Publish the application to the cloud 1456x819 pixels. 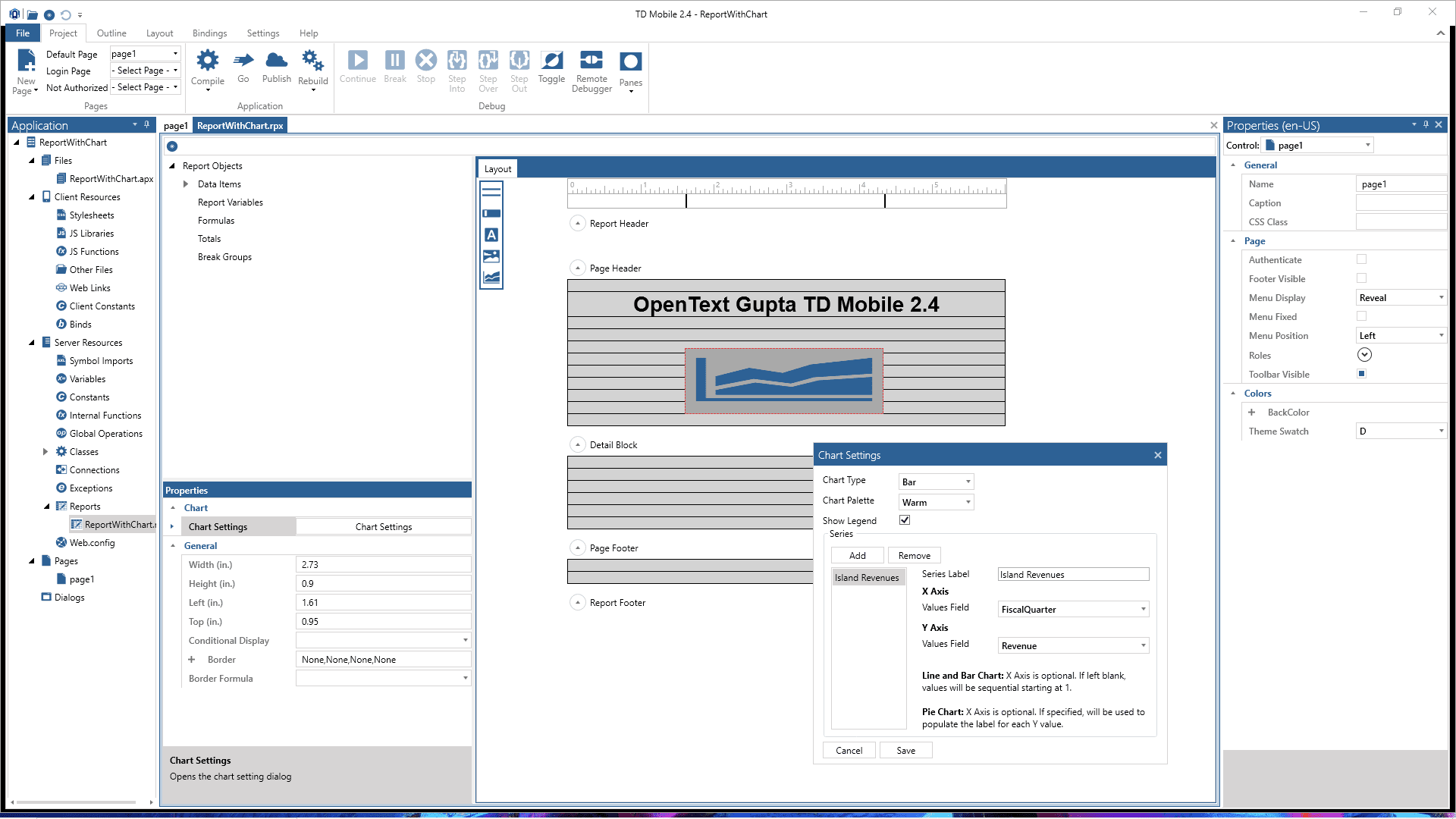pyautogui.click(x=276, y=70)
